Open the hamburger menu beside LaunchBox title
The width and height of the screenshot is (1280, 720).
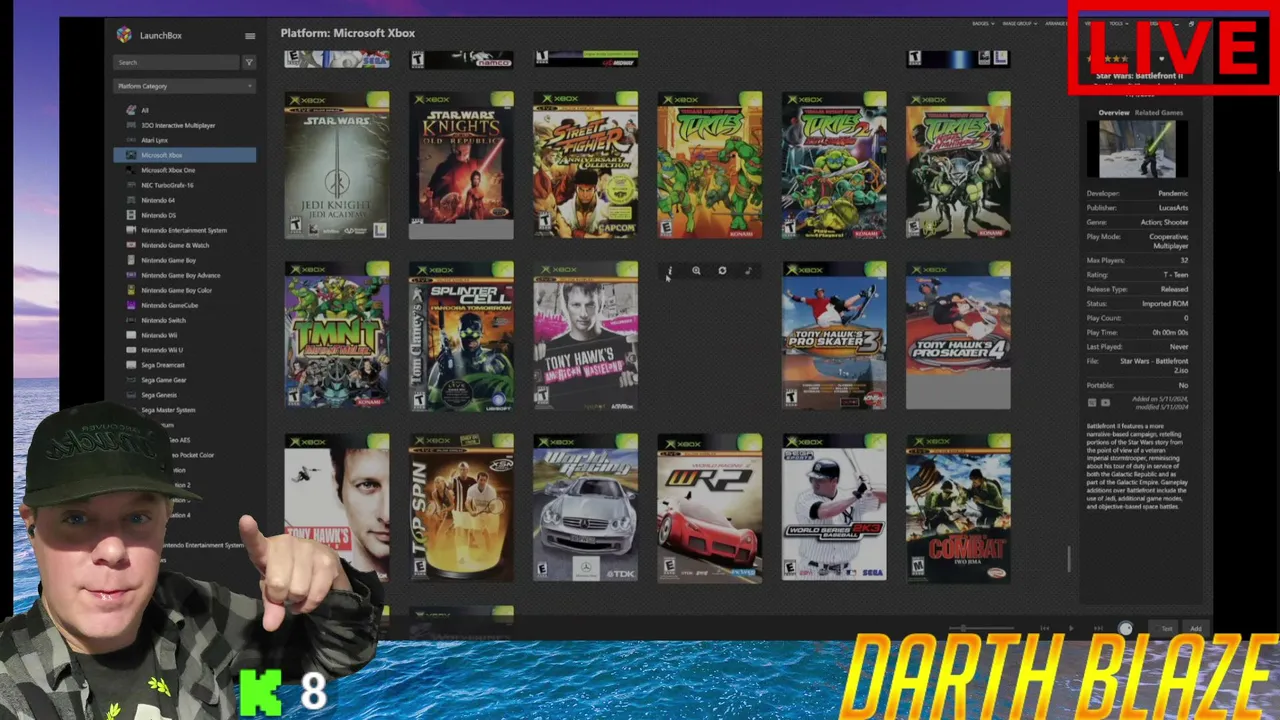click(x=250, y=36)
